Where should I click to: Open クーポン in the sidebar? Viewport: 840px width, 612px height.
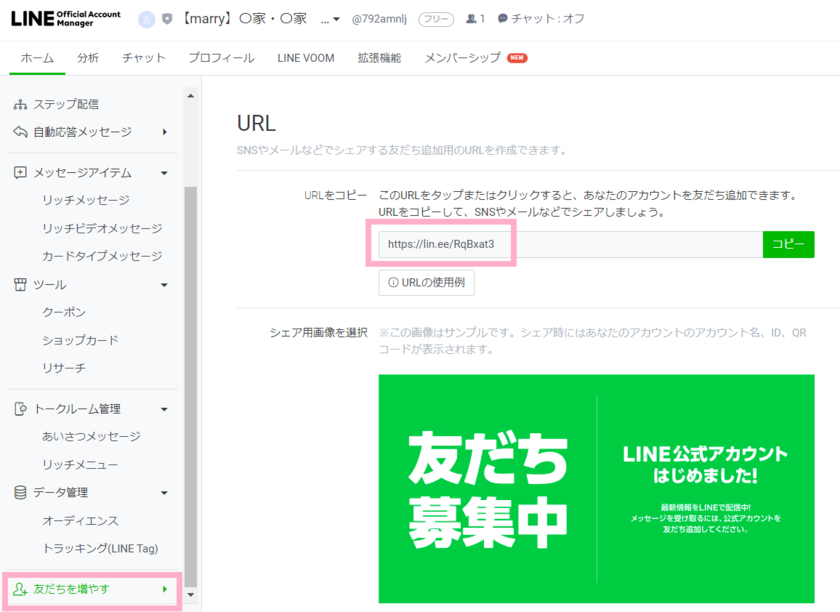pyautogui.click(x=64, y=312)
